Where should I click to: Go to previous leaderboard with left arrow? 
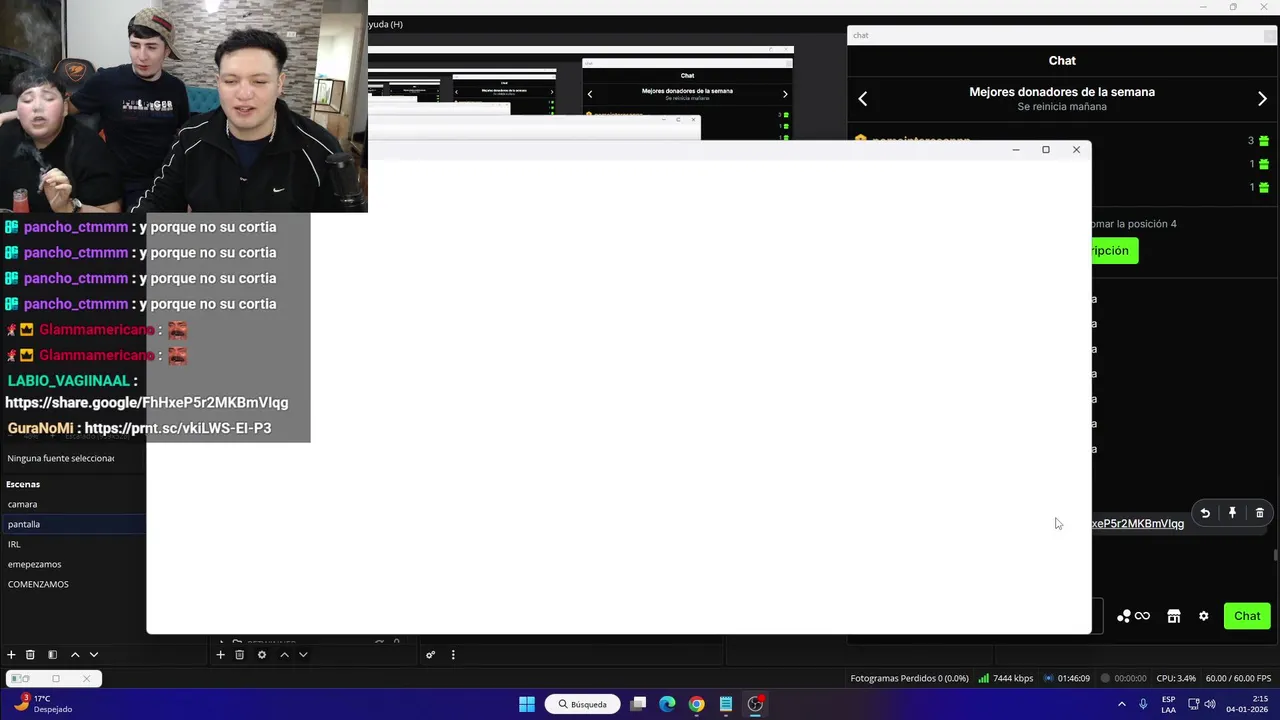(x=863, y=98)
